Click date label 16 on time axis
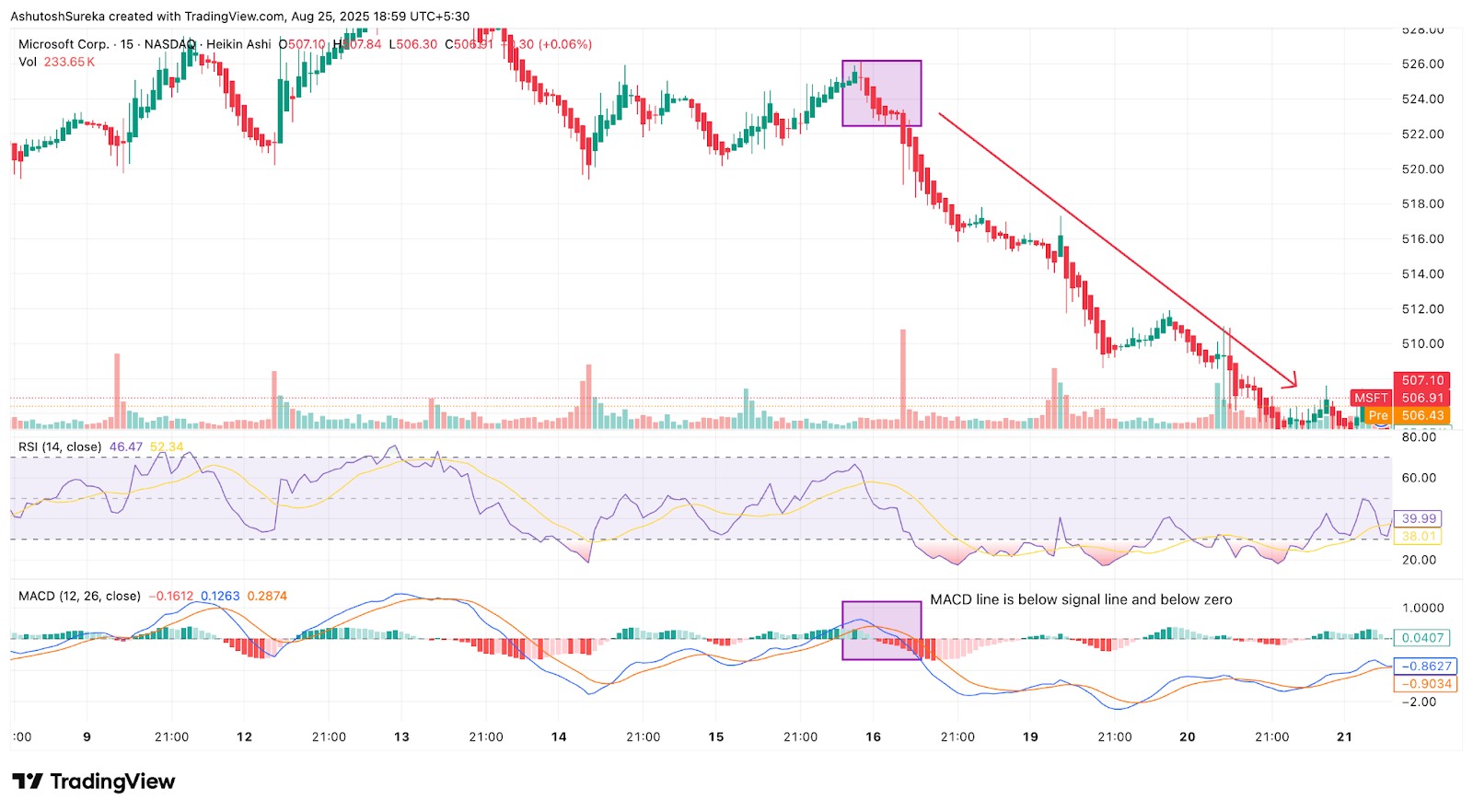The height and width of the screenshot is (812, 1473). click(x=874, y=737)
